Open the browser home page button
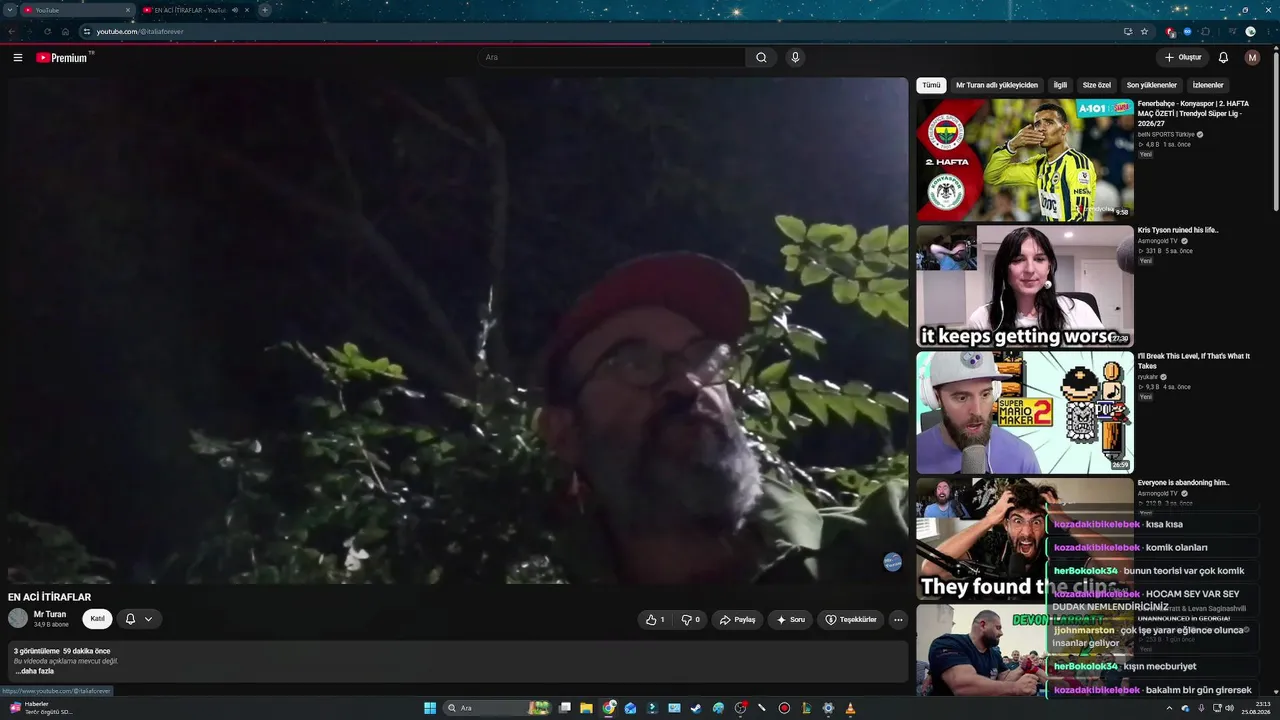 [x=66, y=32]
